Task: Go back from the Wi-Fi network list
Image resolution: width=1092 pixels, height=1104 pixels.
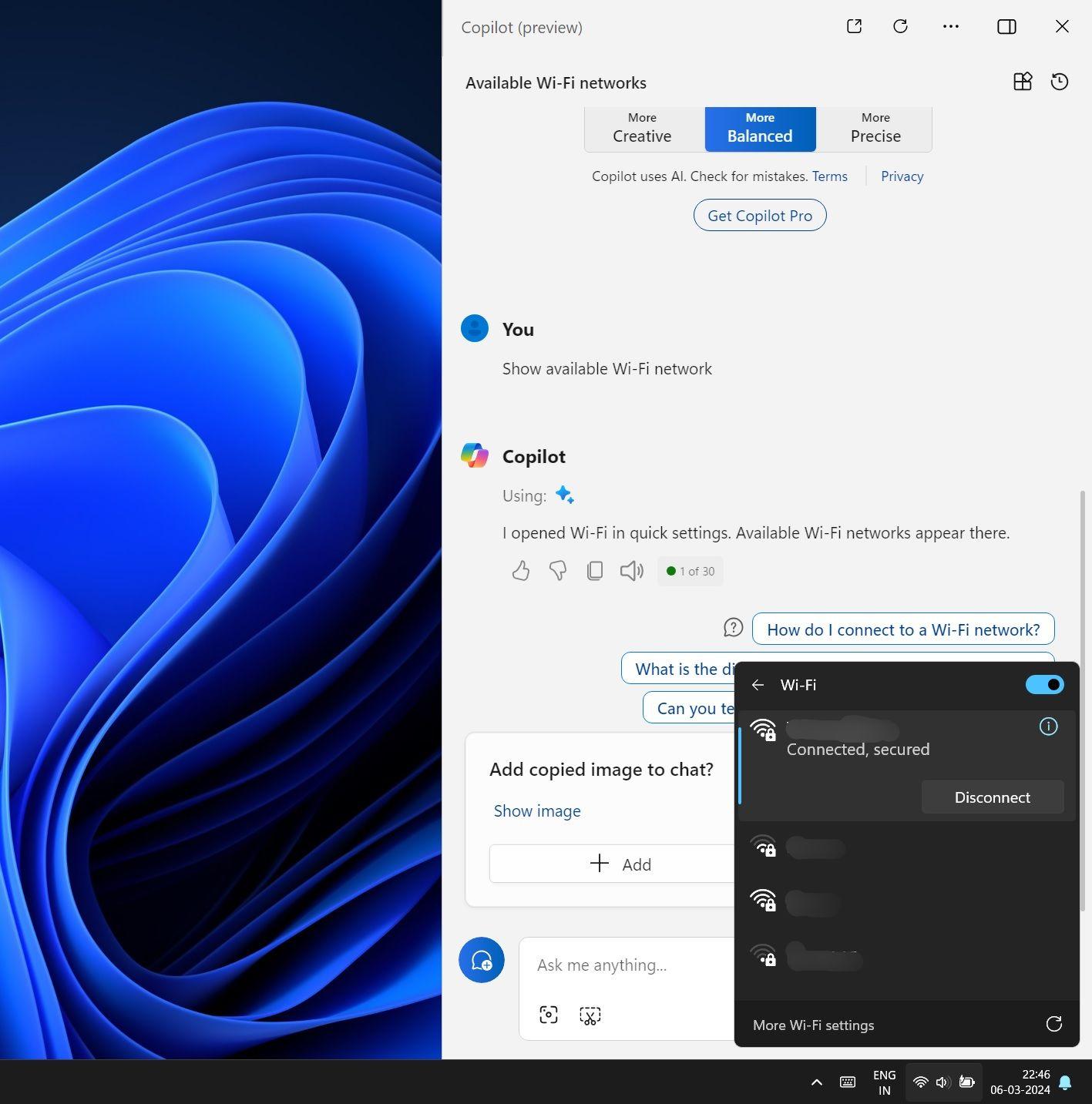Action: pos(758,684)
